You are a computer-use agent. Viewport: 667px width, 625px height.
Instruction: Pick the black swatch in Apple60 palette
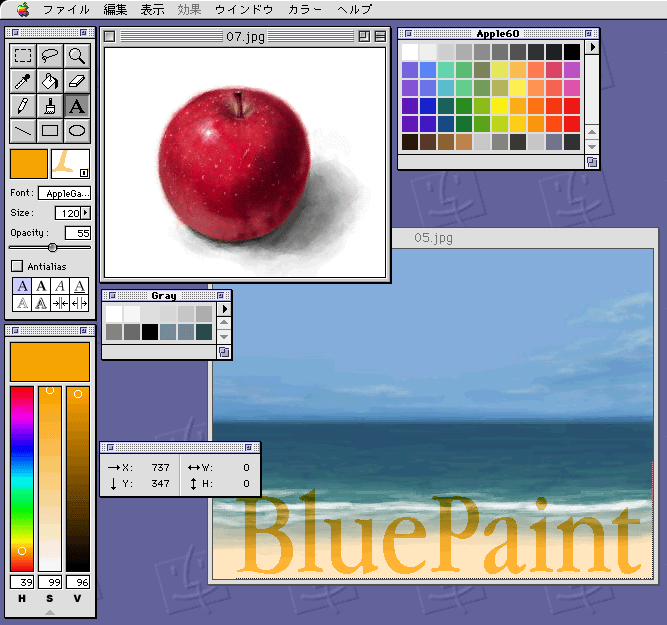coord(572,52)
